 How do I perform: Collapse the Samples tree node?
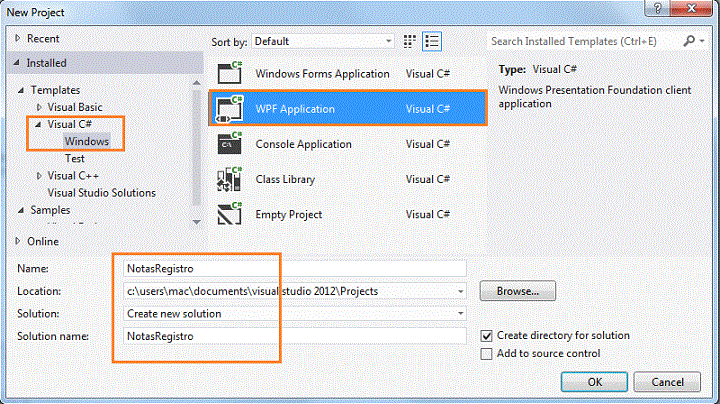[x=21, y=210]
